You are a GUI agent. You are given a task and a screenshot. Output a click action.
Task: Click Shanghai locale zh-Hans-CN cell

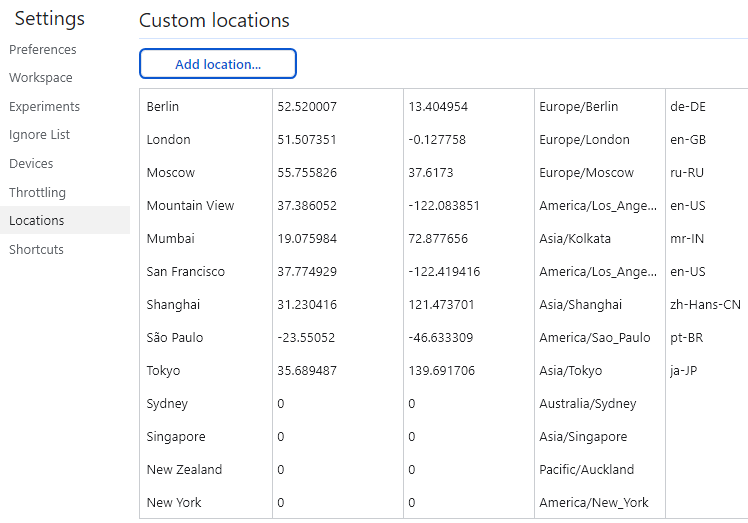(x=706, y=305)
